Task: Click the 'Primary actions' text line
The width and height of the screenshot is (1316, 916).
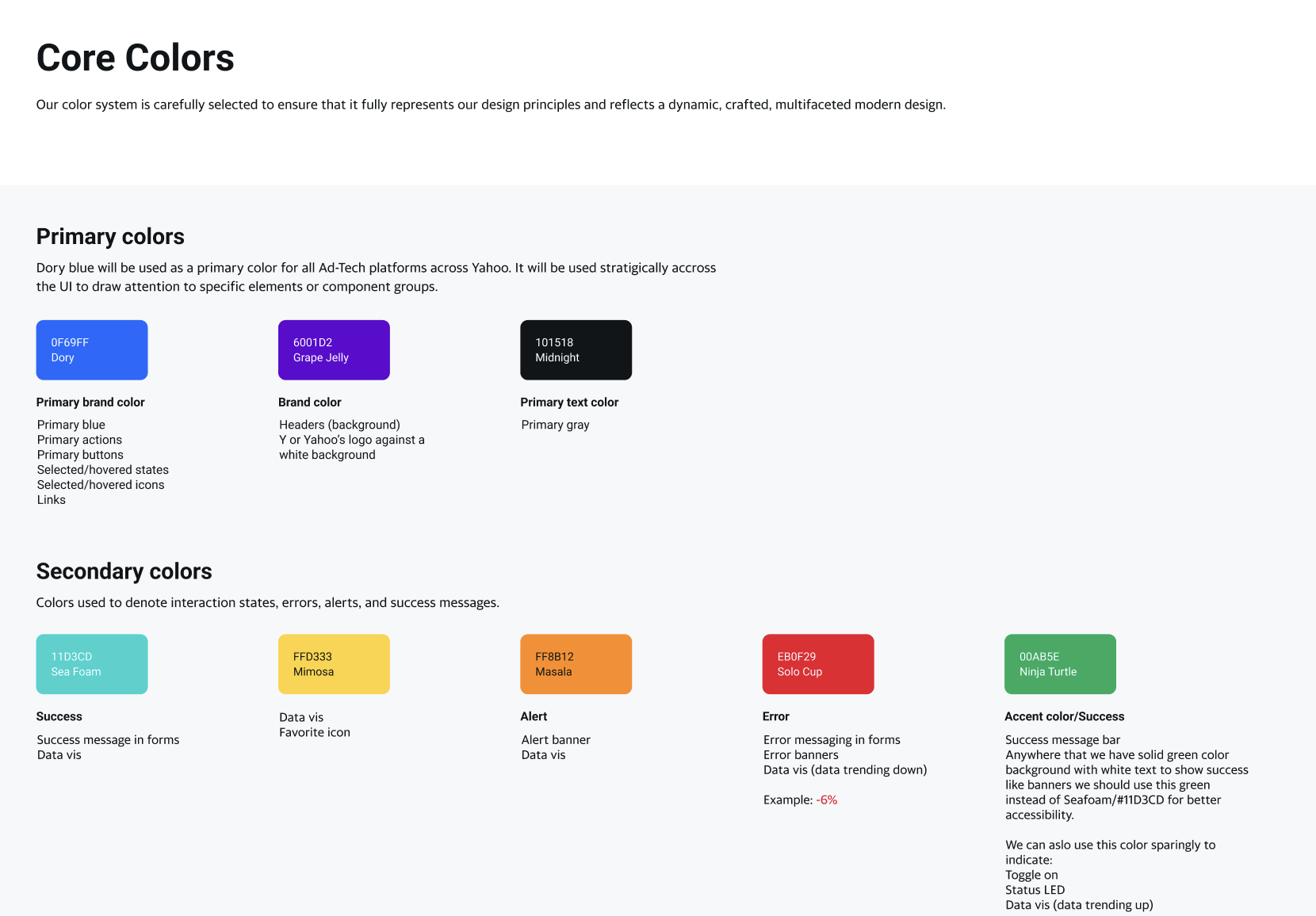Action: 79,440
